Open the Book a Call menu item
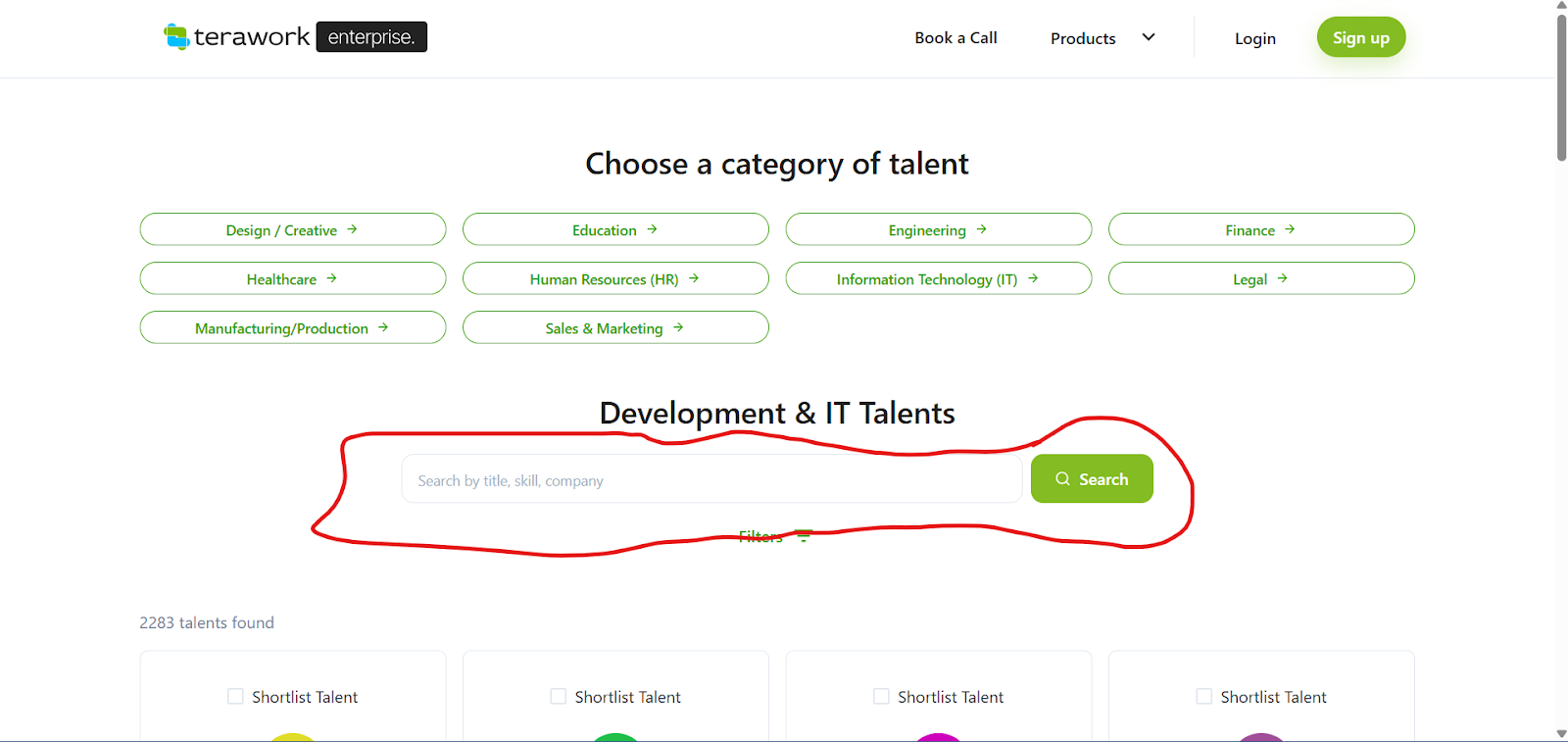 pyautogui.click(x=955, y=38)
